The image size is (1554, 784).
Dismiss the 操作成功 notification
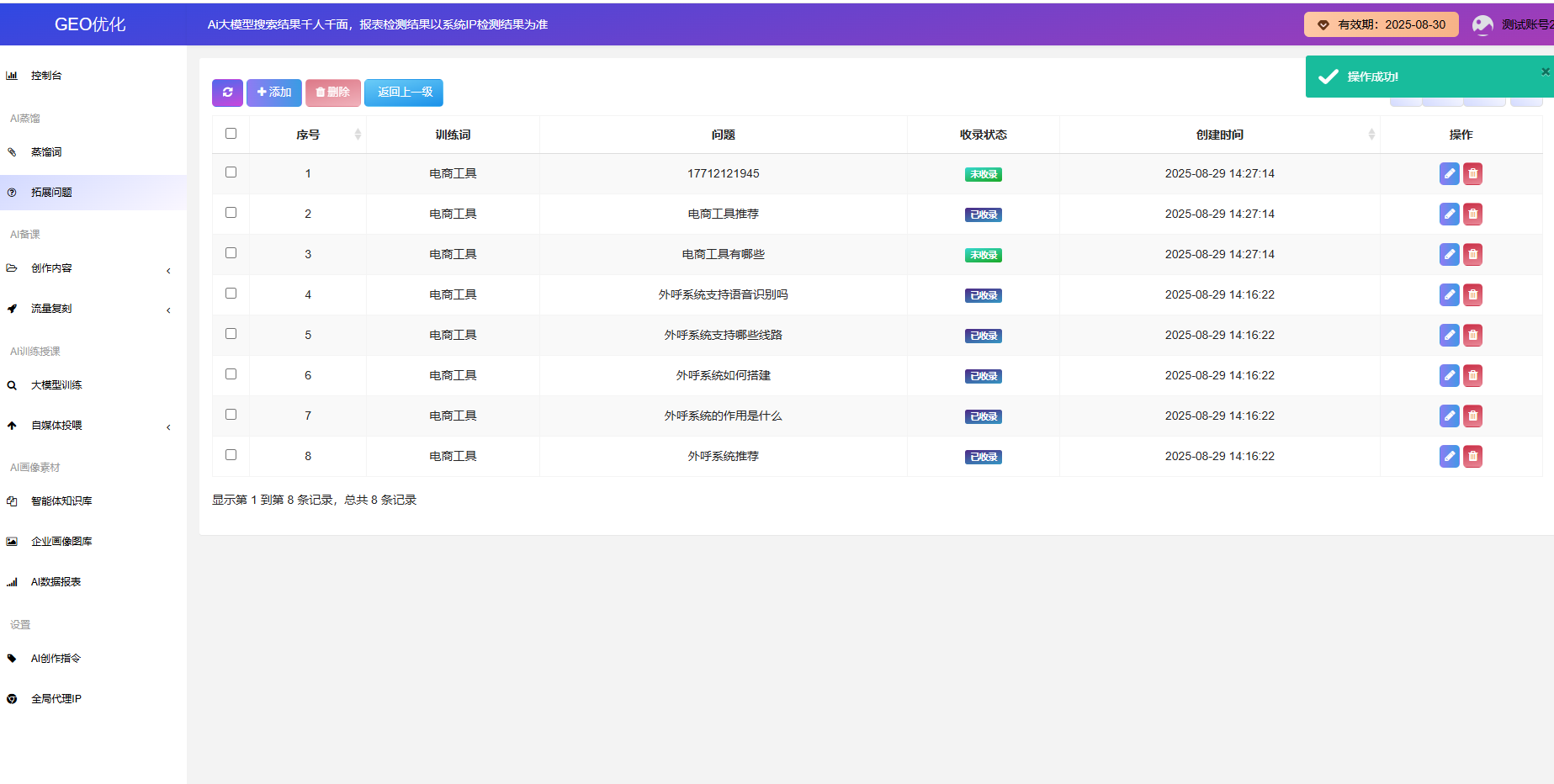[1545, 72]
